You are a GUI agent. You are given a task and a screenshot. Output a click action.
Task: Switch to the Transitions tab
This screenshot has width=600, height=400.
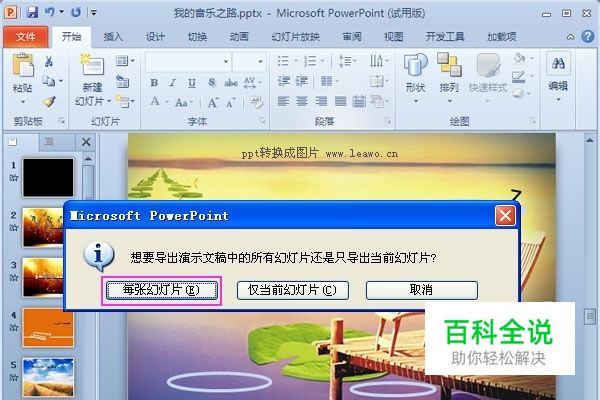pos(197,37)
